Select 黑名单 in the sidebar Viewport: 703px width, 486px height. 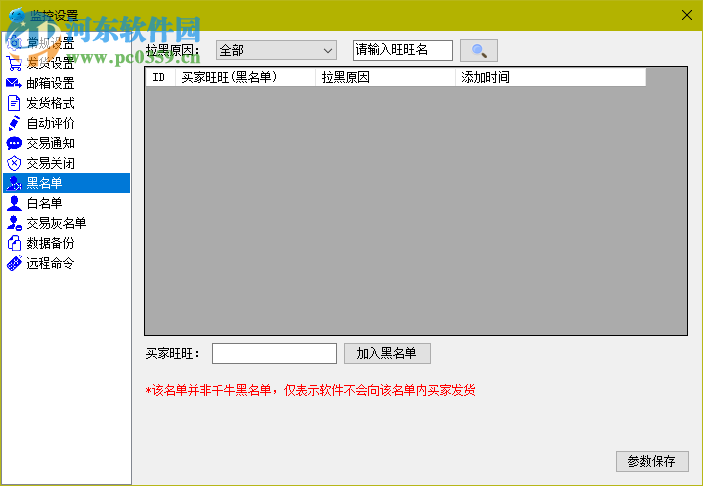66,183
